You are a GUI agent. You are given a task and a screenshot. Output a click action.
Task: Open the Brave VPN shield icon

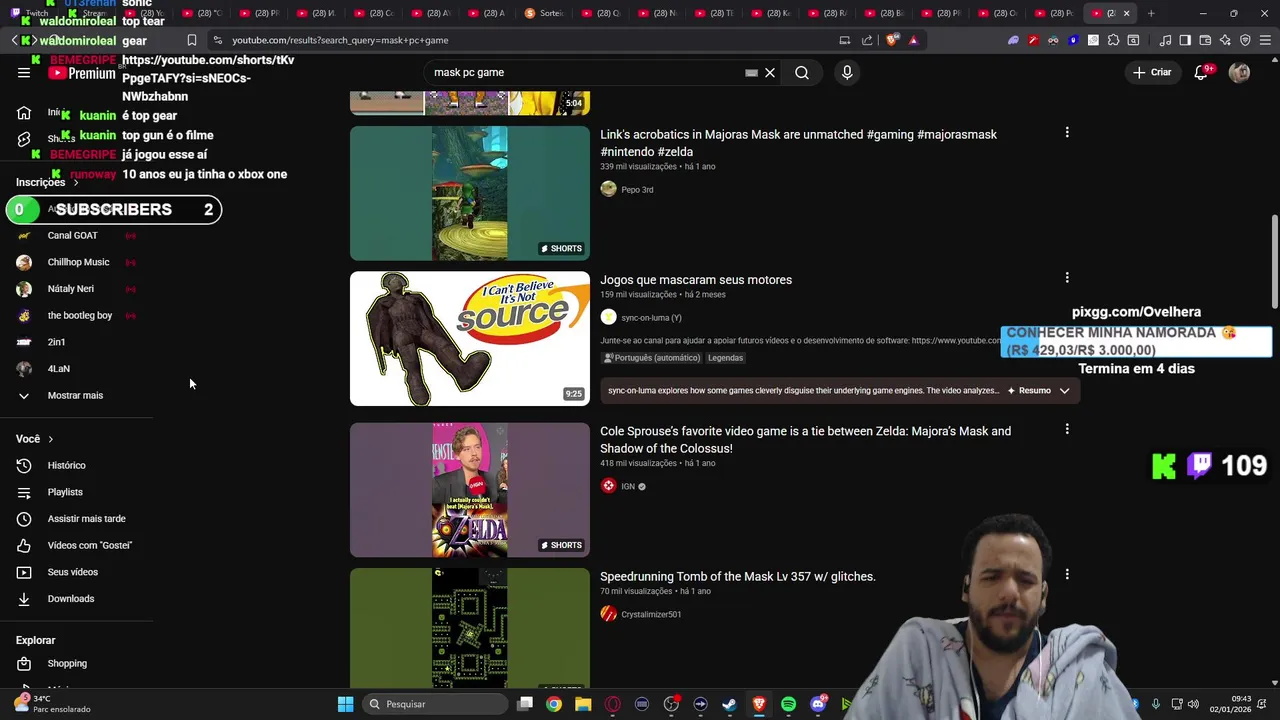click(1245, 40)
